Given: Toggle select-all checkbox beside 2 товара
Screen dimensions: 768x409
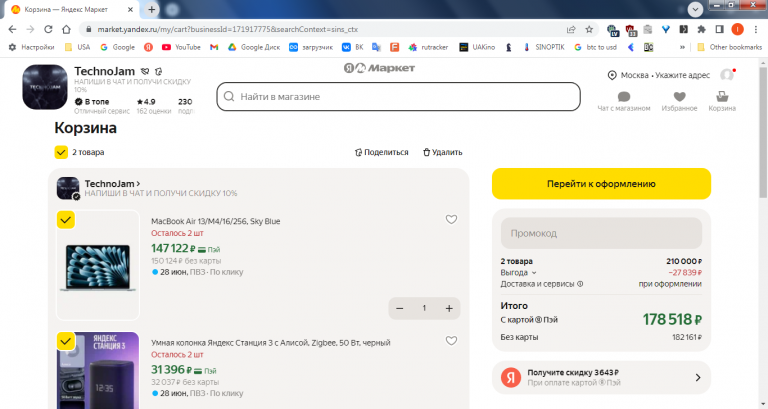Looking at the screenshot, I should [x=61, y=152].
